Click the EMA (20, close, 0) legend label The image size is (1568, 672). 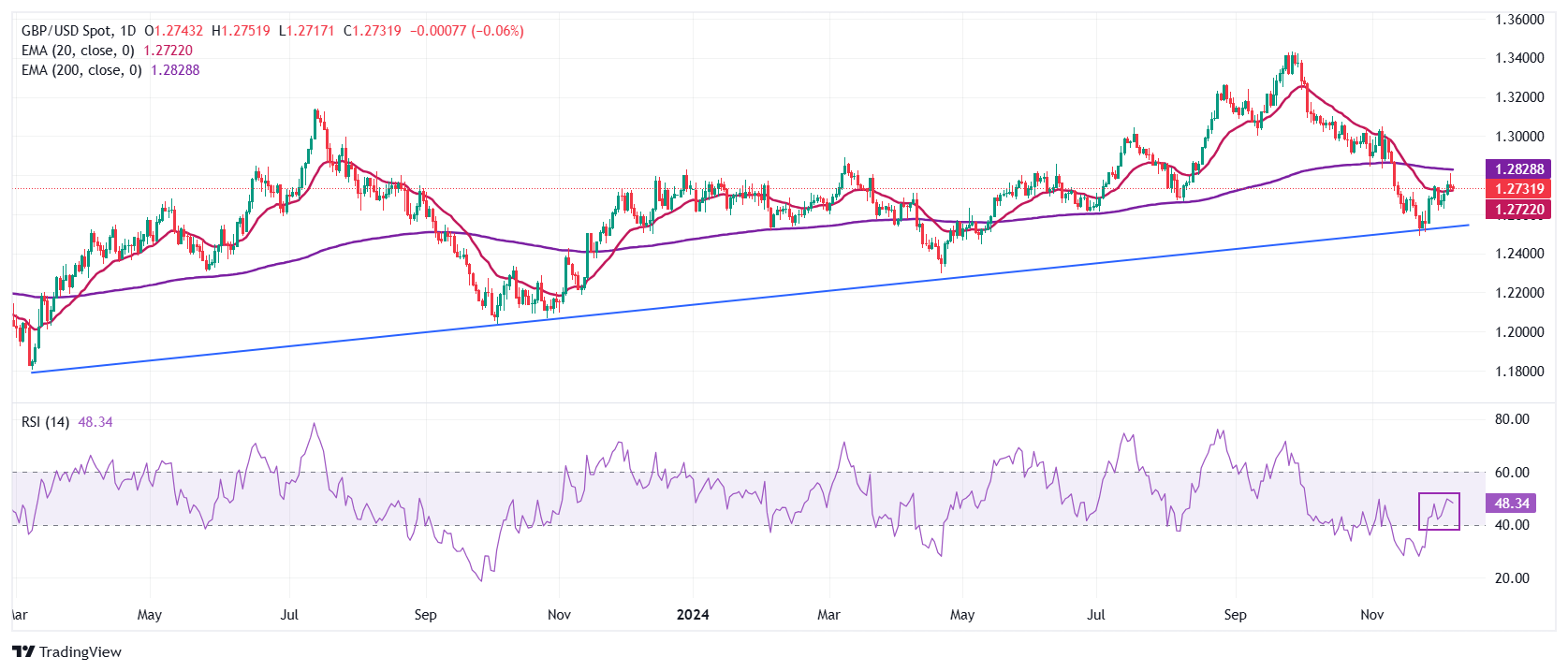[x=78, y=51]
